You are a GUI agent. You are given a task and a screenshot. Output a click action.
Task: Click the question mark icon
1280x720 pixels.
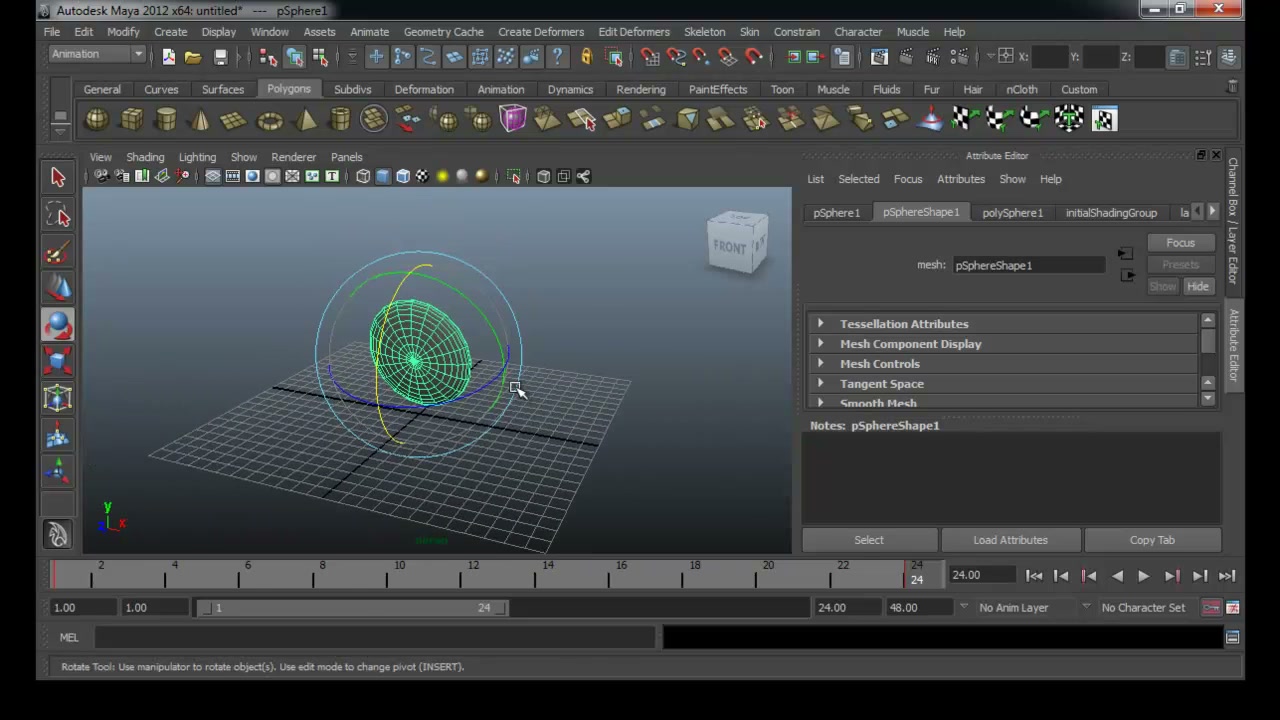tap(557, 57)
